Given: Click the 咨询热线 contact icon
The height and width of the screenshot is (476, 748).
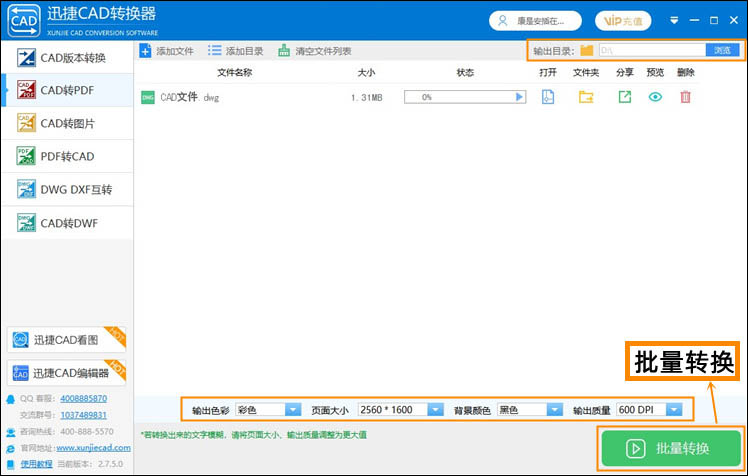Looking at the screenshot, I should [x=10, y=432].
